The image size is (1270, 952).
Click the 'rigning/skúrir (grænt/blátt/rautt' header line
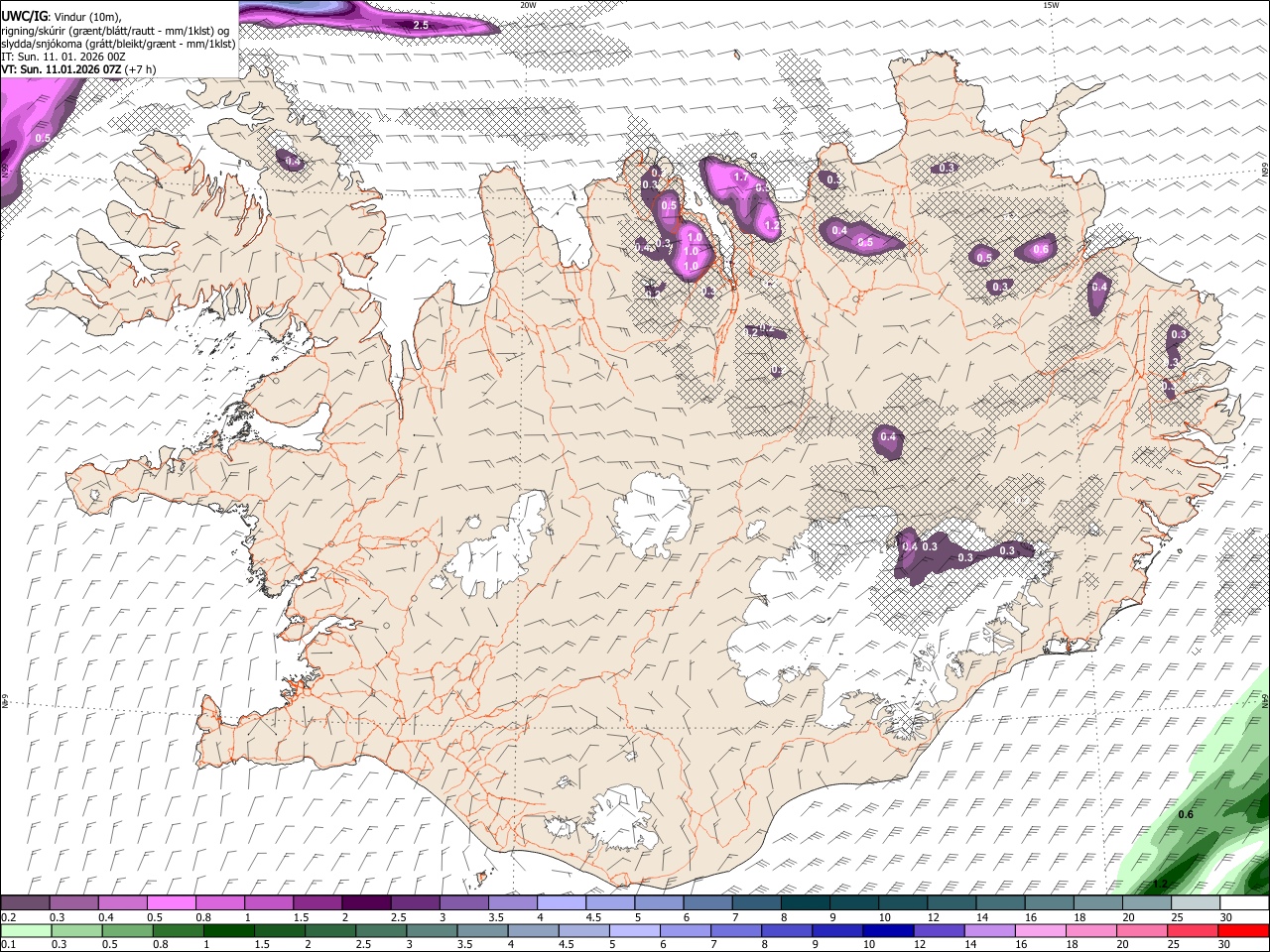(116, 30)
